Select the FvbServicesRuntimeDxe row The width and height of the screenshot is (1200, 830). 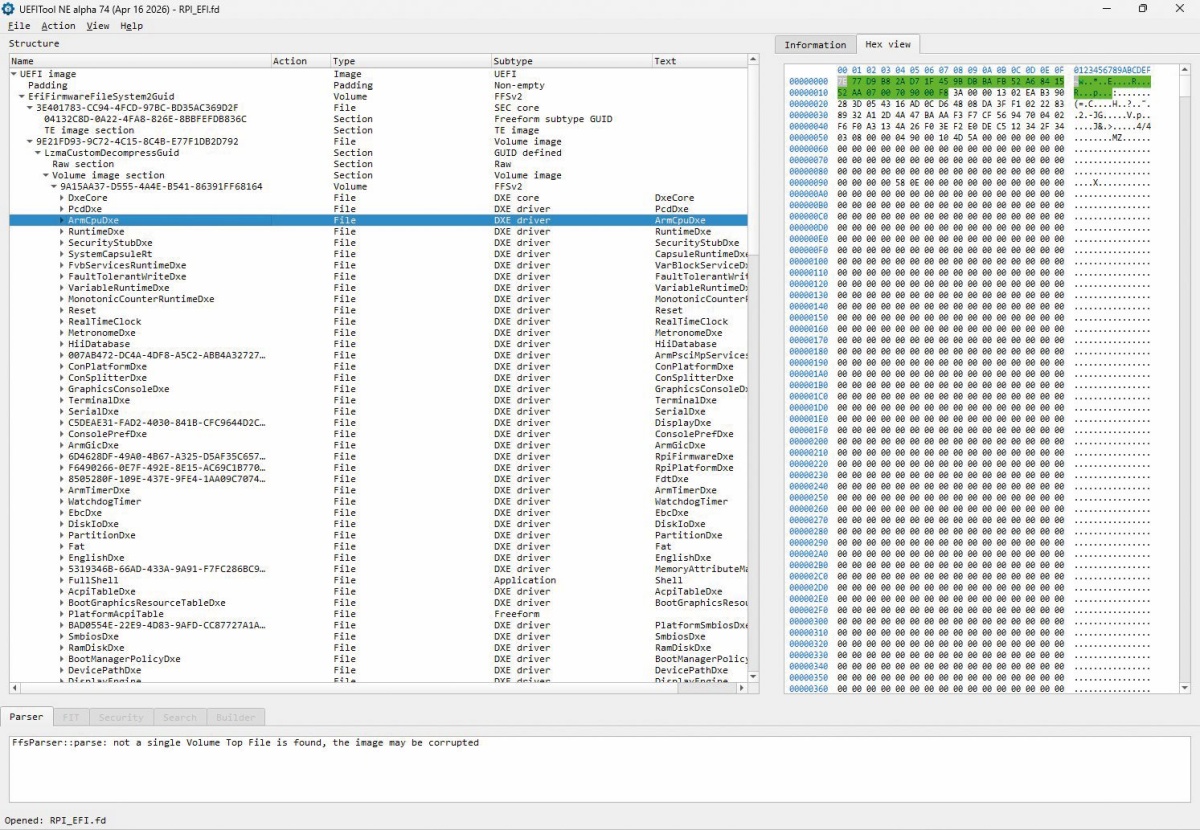coord(378,265)
